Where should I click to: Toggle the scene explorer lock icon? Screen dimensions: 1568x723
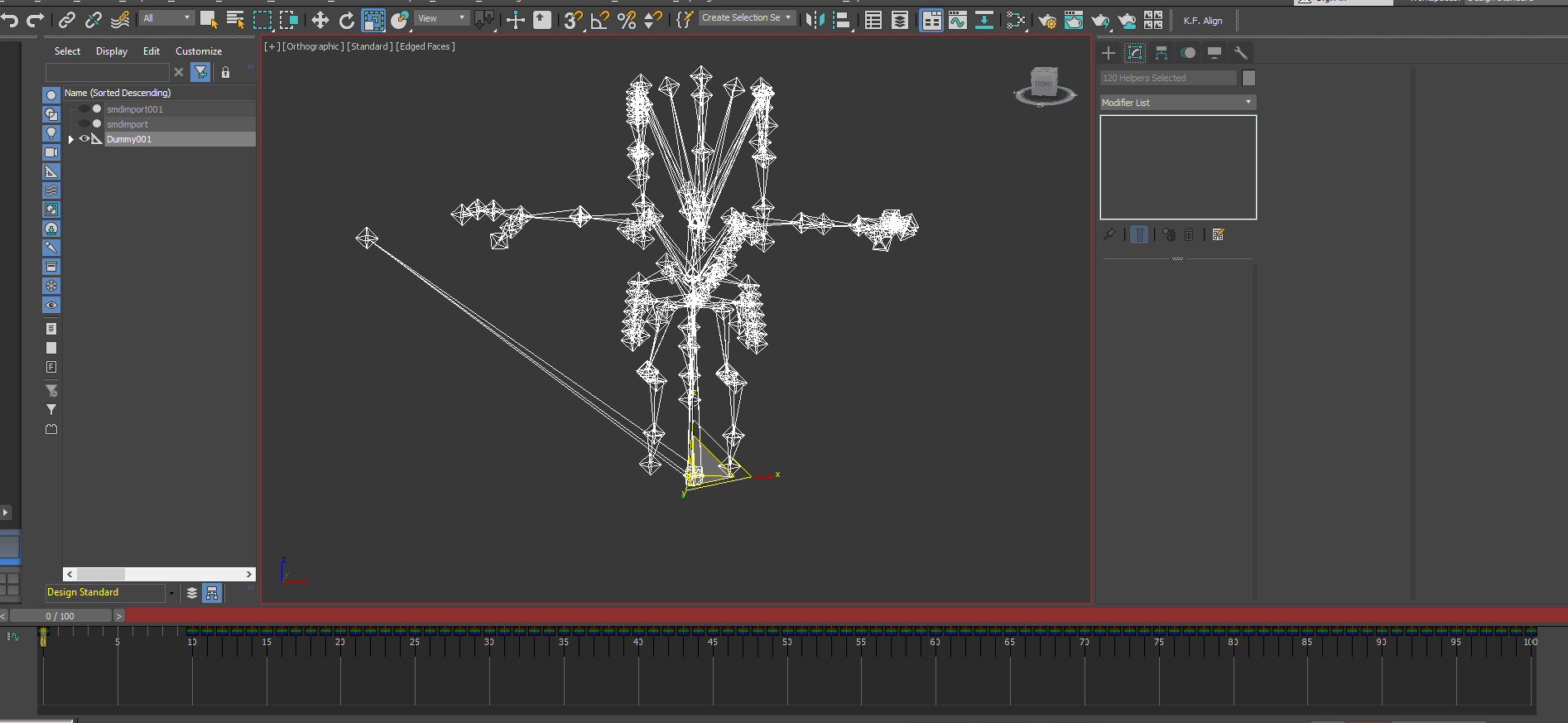click(x=225, y=72)
